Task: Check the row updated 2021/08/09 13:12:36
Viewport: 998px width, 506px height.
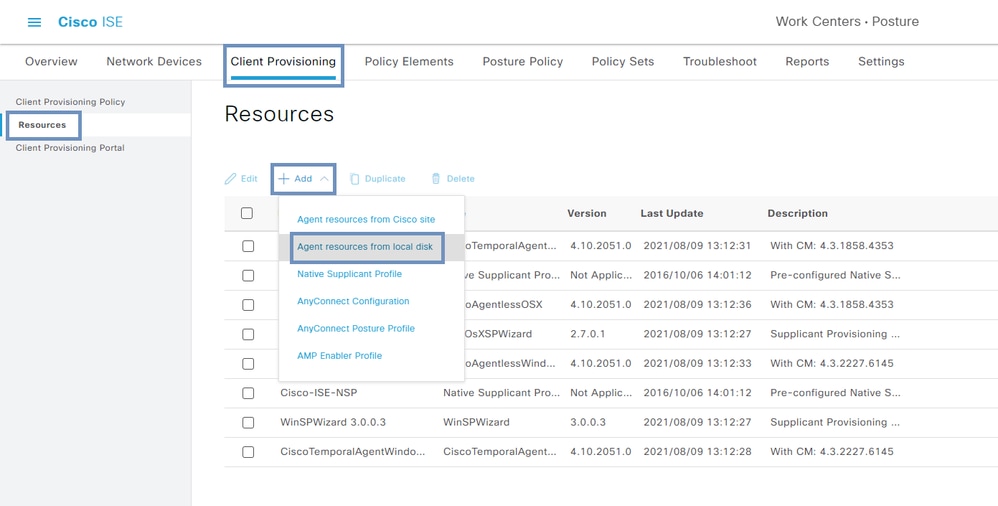Action: (248, 305)
